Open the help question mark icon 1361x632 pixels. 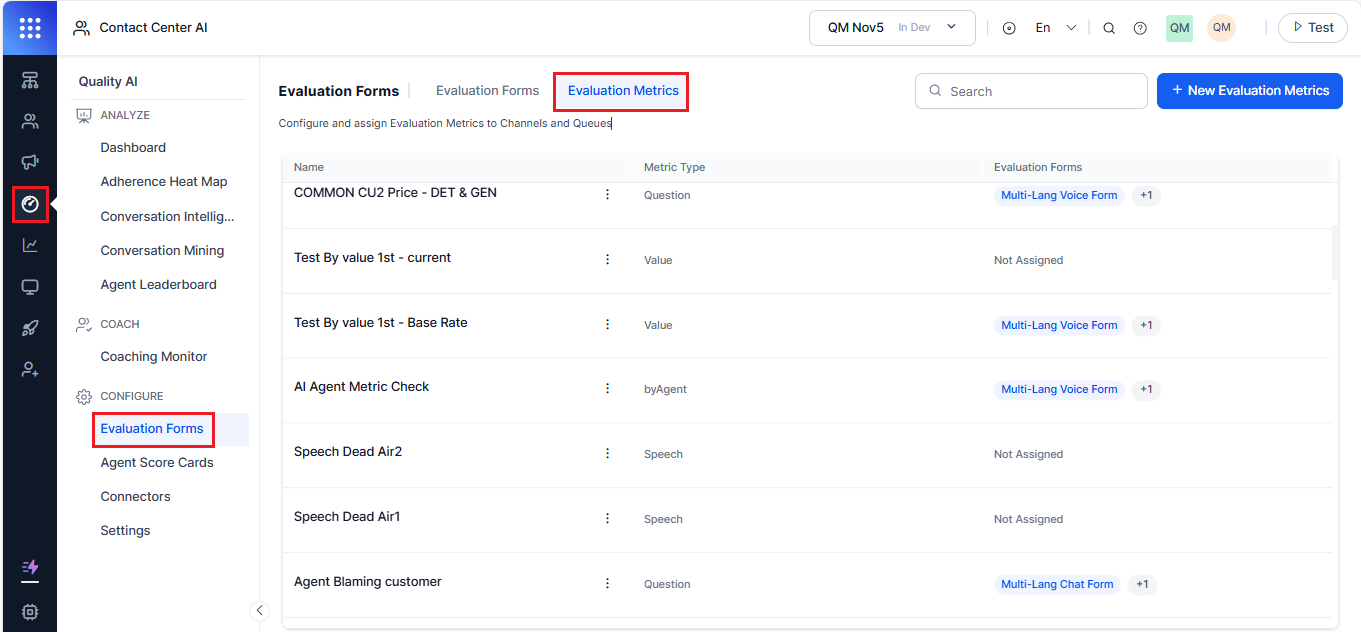coord(1140,28)
